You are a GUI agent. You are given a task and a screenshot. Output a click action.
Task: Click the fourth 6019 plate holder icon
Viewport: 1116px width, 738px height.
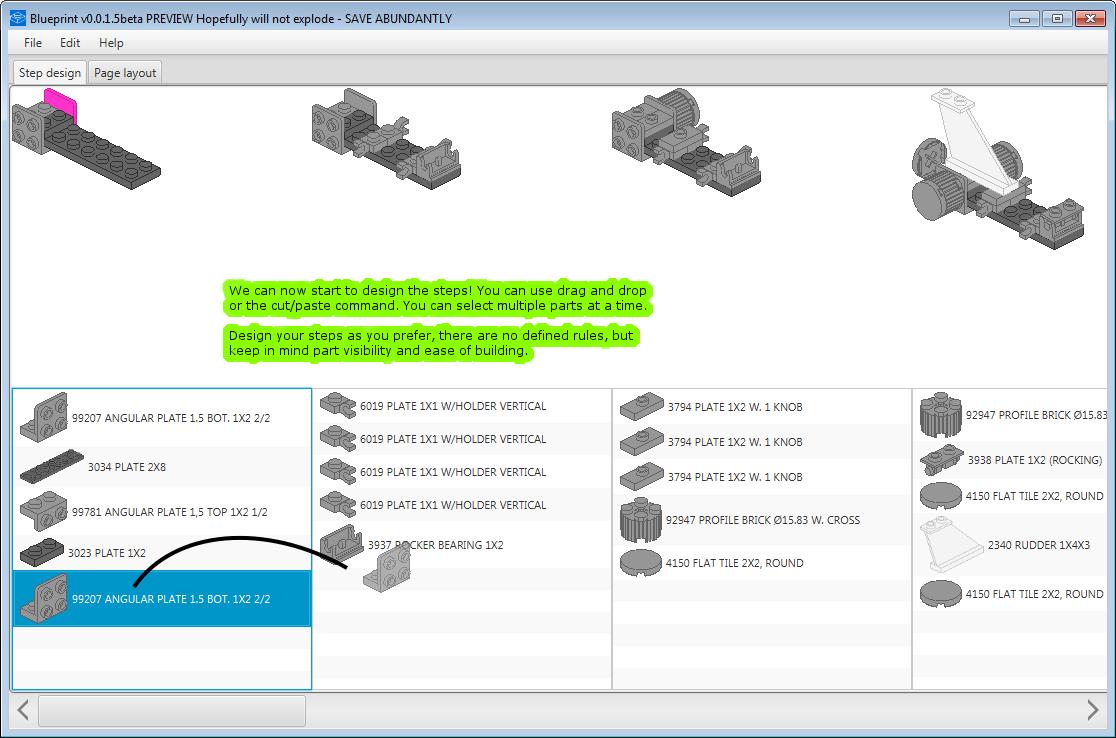point(338,505)
